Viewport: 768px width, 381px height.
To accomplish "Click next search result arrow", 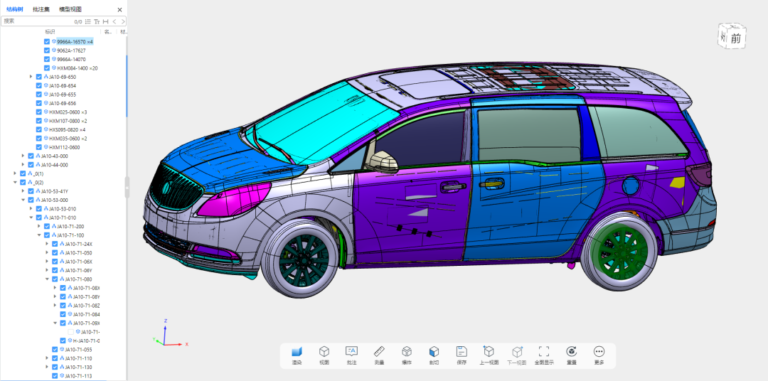I will (x=123, y=22).
